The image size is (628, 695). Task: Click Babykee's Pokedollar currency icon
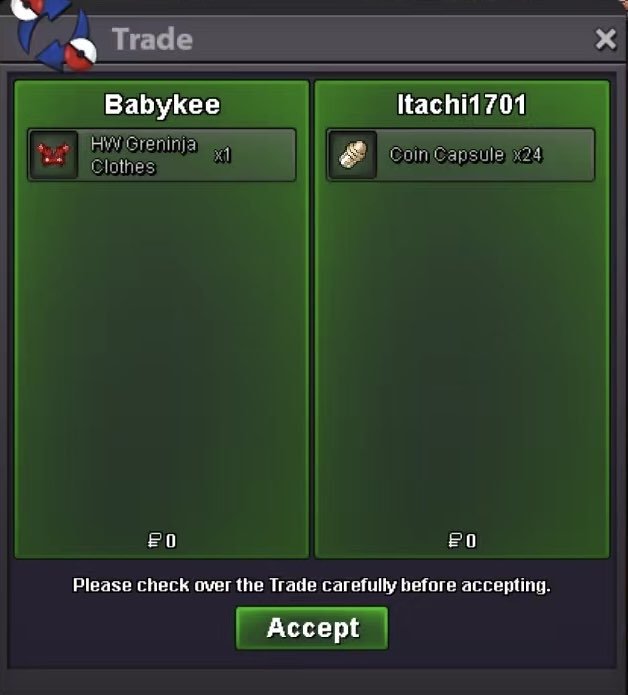[x=154, y=540]
